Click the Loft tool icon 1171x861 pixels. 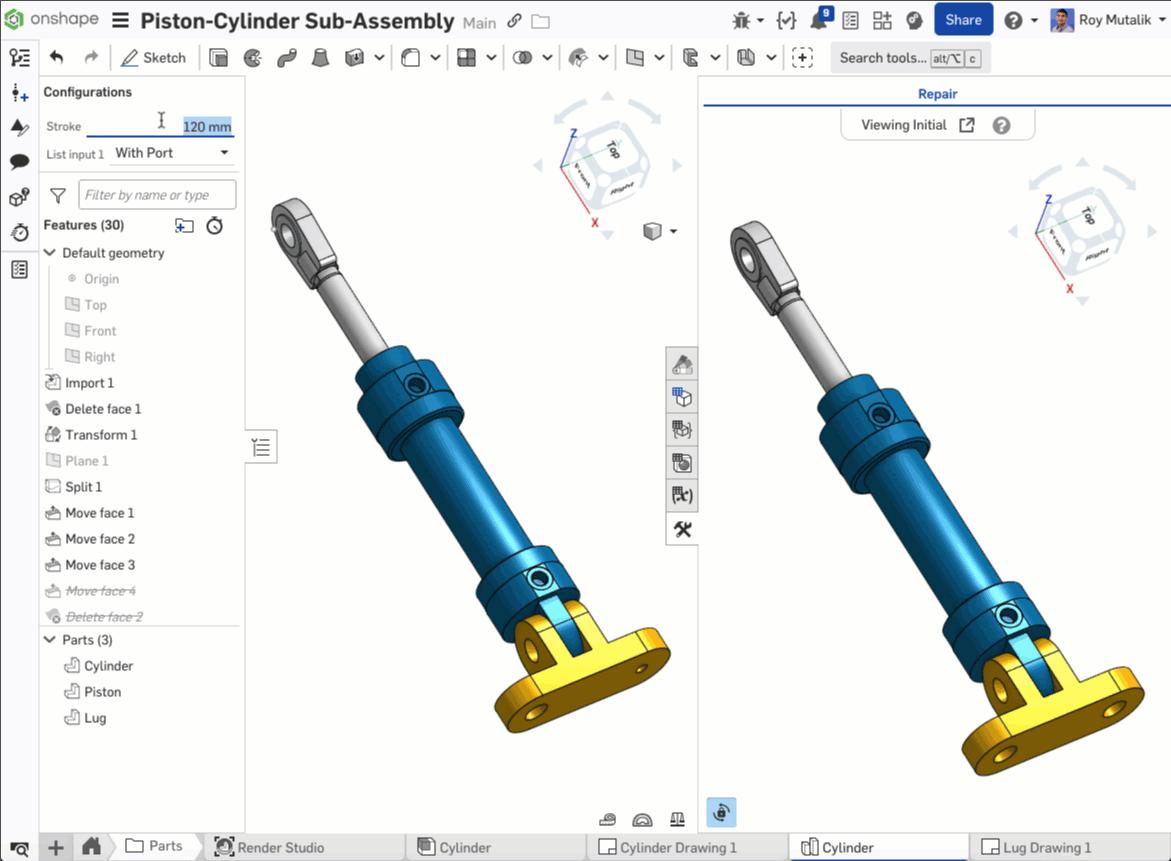(320, 58)
